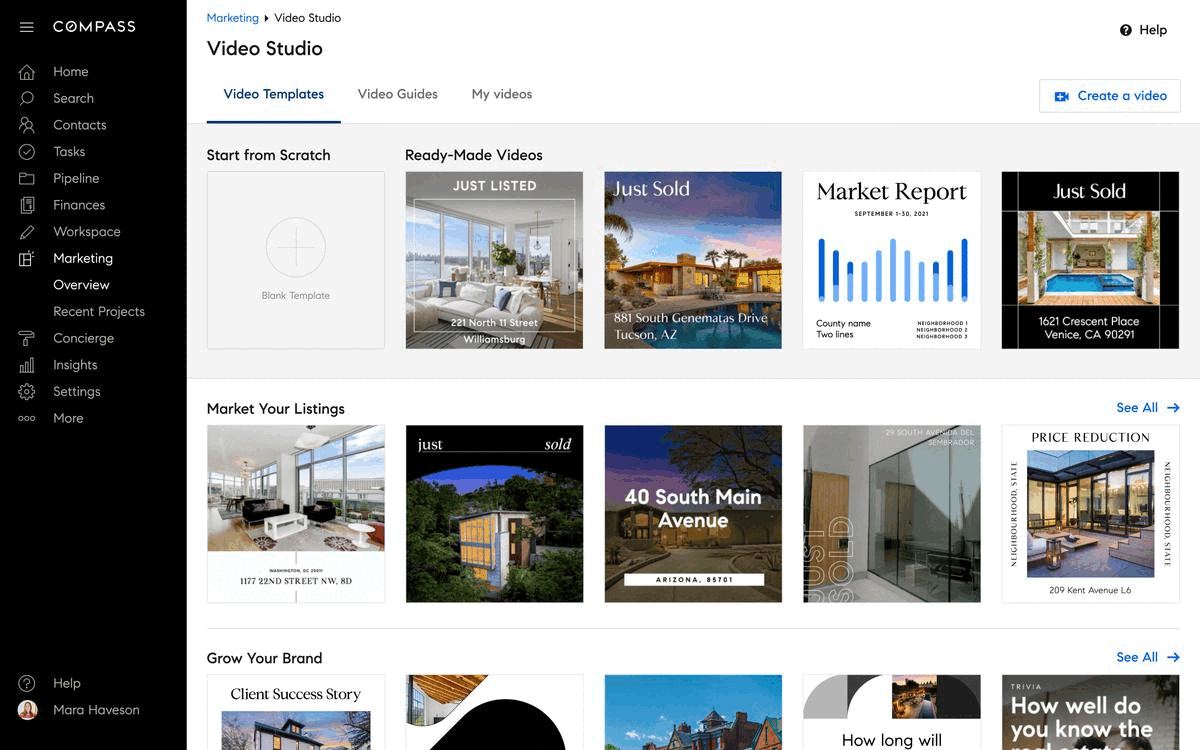Open the Just Listed Williamsburg template
The image size is (1200, 750).
pyautogui.click(x=494, y=260)
